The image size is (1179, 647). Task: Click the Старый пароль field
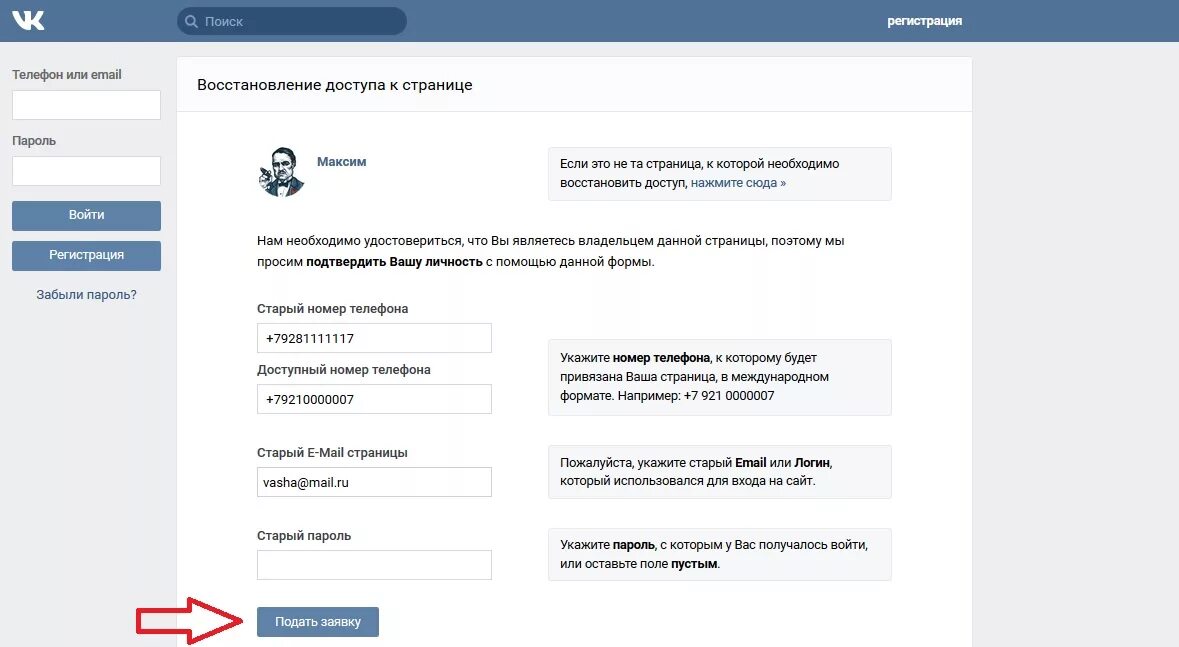click(374, 565)
